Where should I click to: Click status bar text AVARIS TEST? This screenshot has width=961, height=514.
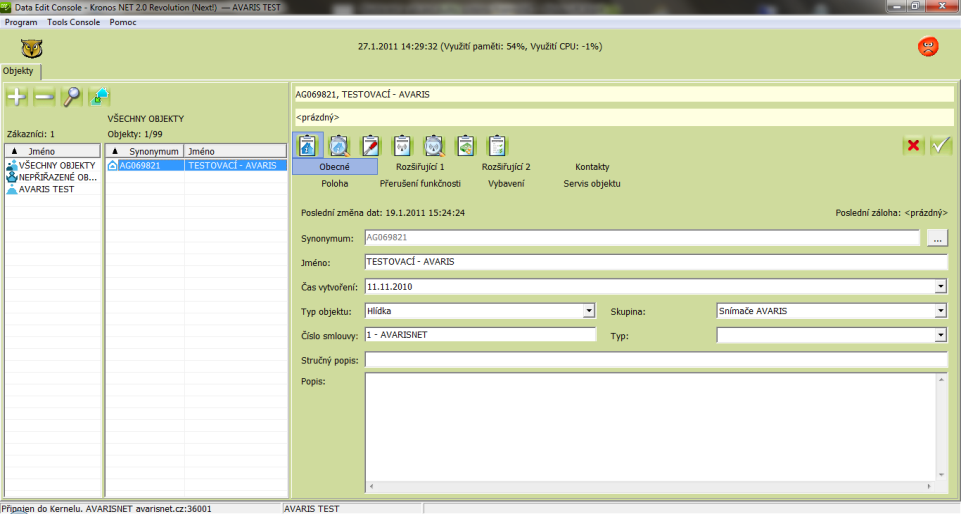coord(311,508)
